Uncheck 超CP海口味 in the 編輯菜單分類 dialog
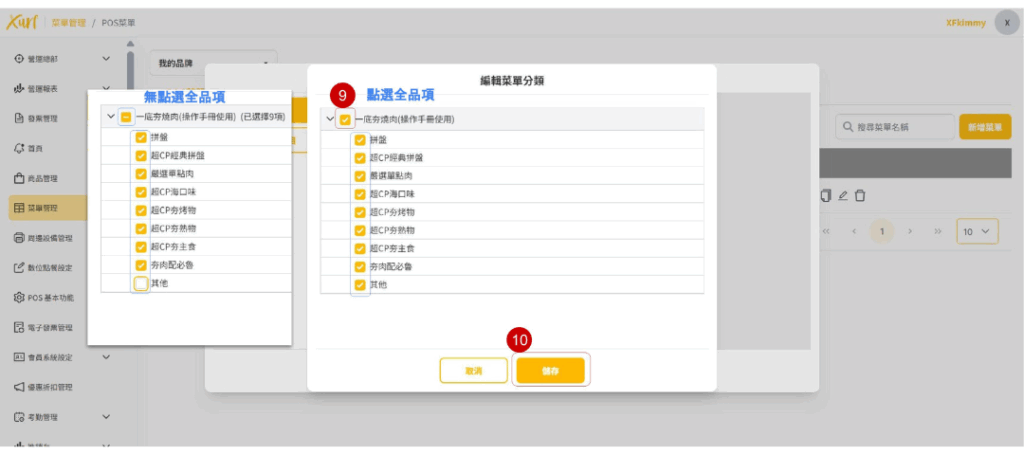1024x455 pixels. pyautogui.click(x=360, y=194)
